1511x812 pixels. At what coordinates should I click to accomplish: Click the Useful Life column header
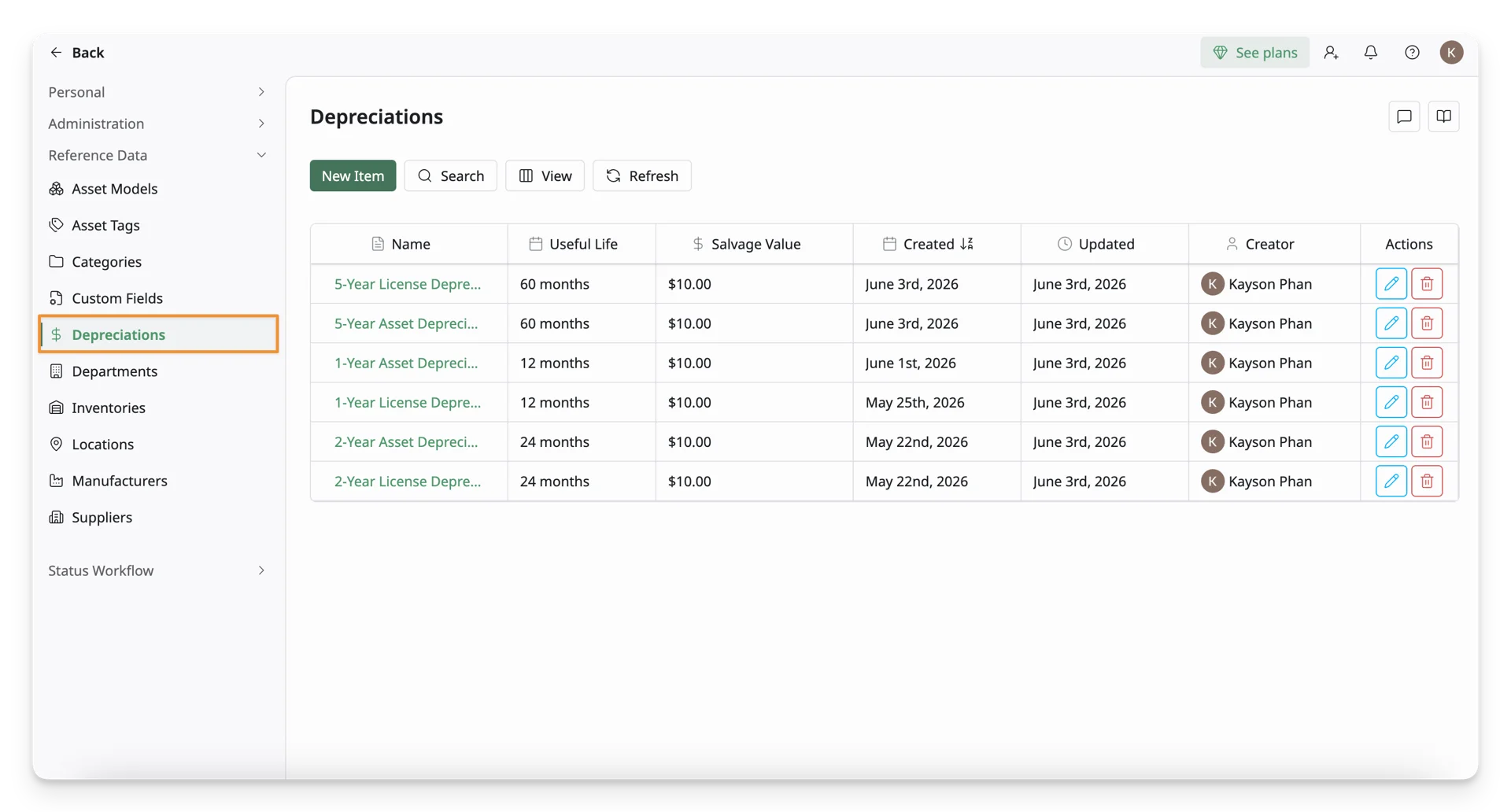(x=582, y=244)
